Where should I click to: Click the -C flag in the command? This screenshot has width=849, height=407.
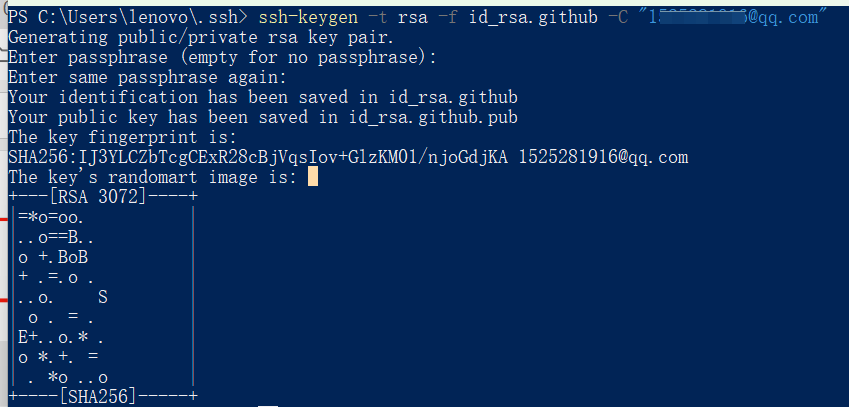[x=618, y=17]
